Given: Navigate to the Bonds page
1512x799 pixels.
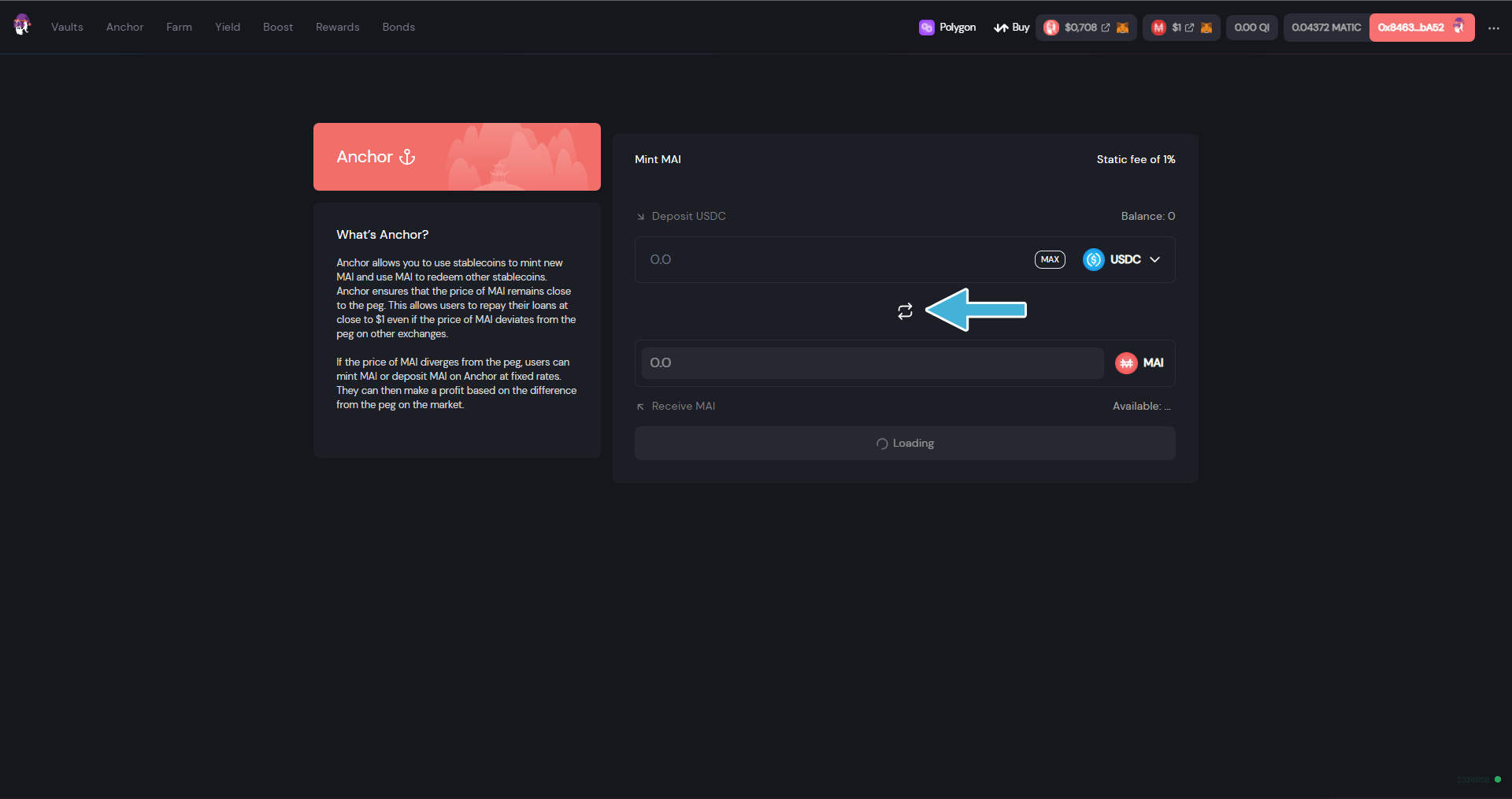Looking at the screenshot, I should point(398,27).
